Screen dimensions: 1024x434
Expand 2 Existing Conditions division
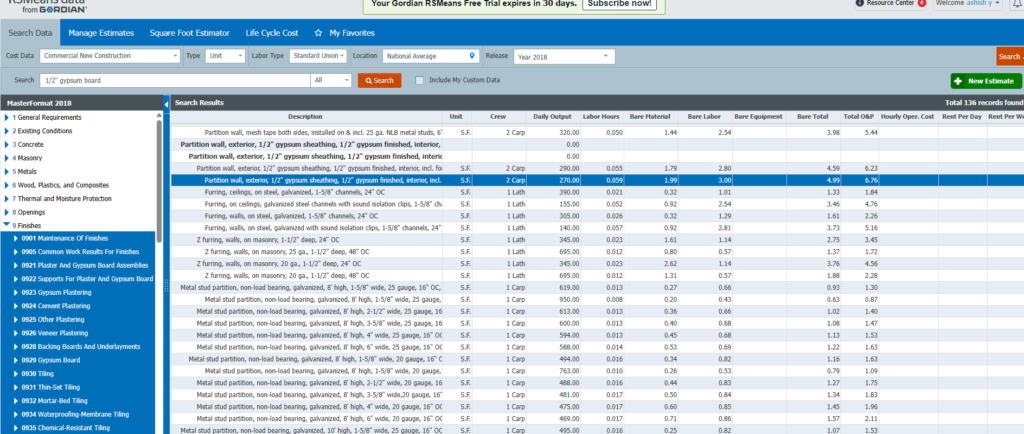7,131
